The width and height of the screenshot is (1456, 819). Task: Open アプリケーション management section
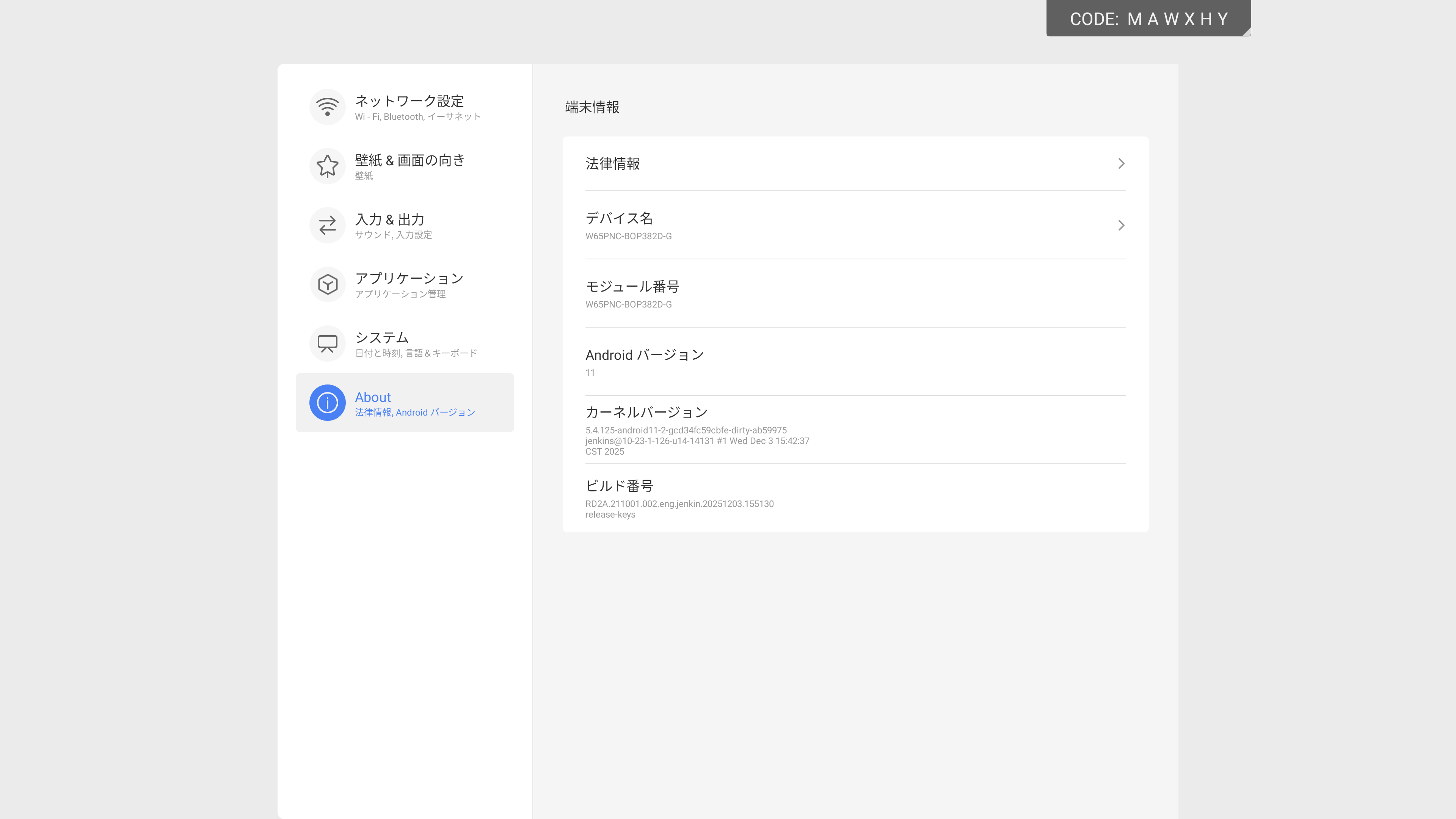tap(409, 284)
